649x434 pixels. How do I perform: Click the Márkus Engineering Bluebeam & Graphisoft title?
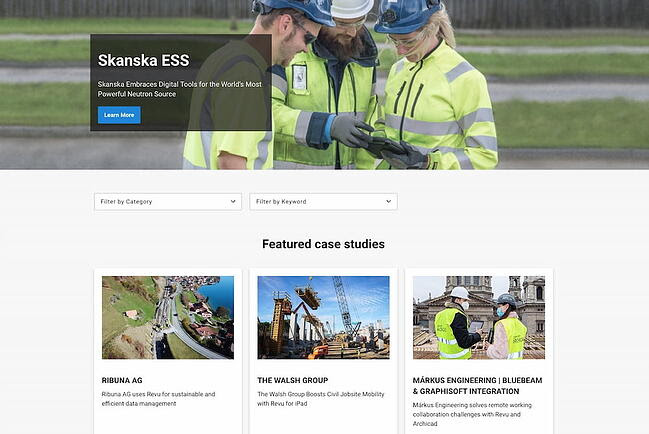pyautogui.click(x=477, y=386)
